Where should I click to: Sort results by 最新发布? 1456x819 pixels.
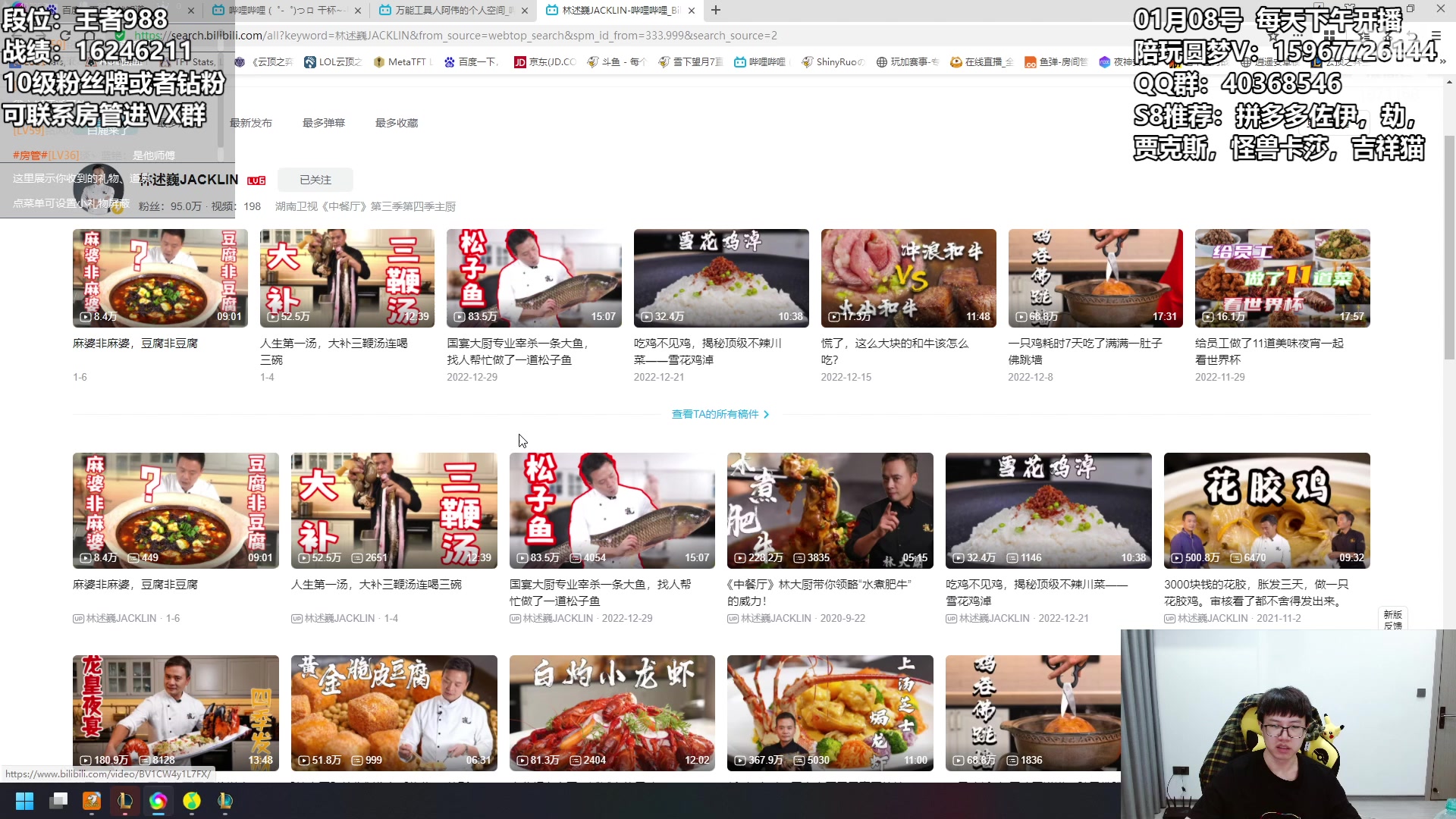(x=251, y=123)
